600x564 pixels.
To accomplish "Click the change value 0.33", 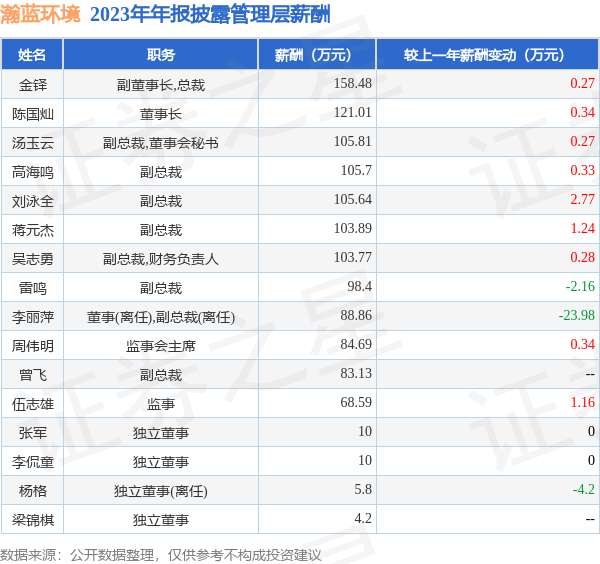I will pos(582,171).
